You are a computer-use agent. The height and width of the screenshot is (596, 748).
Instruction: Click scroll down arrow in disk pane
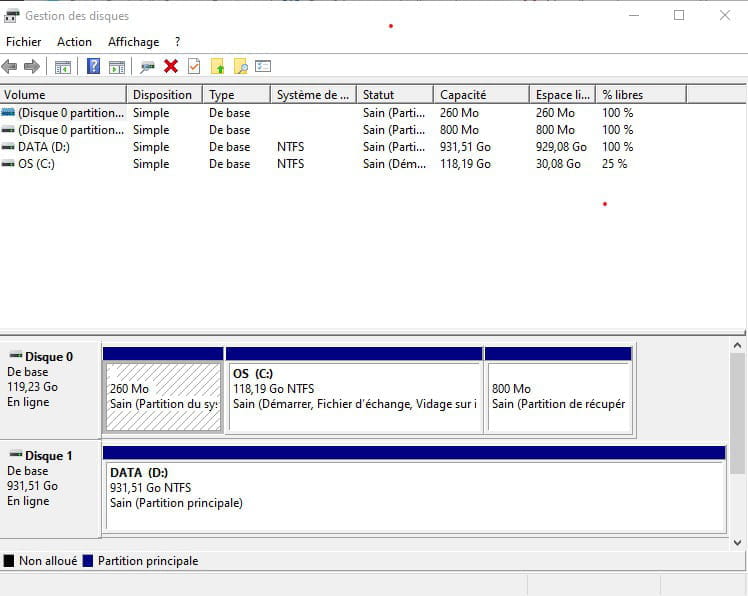point(738,543)
